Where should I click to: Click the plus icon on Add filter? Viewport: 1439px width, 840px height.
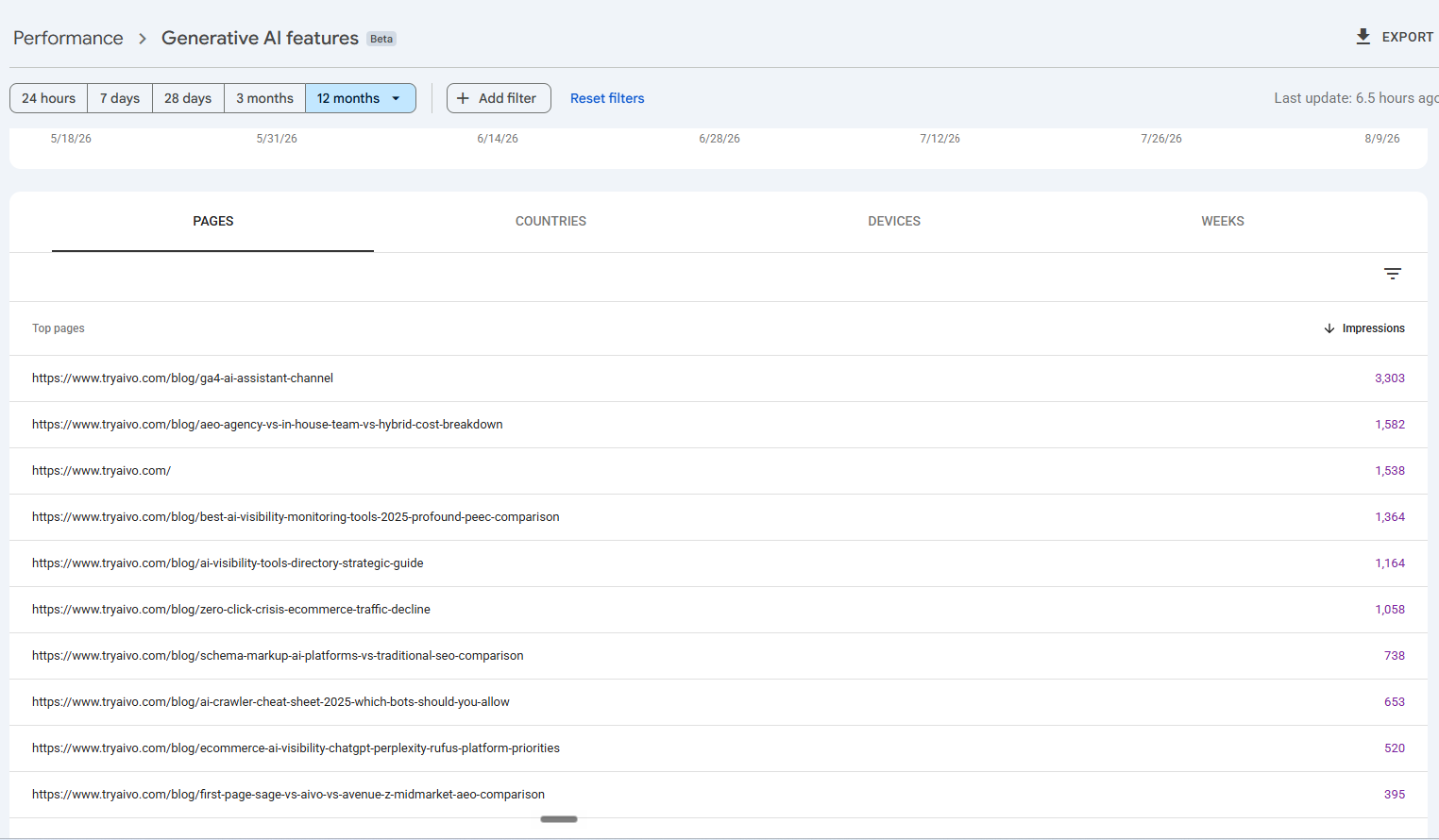pyautogui.click(x=463, y=98)
